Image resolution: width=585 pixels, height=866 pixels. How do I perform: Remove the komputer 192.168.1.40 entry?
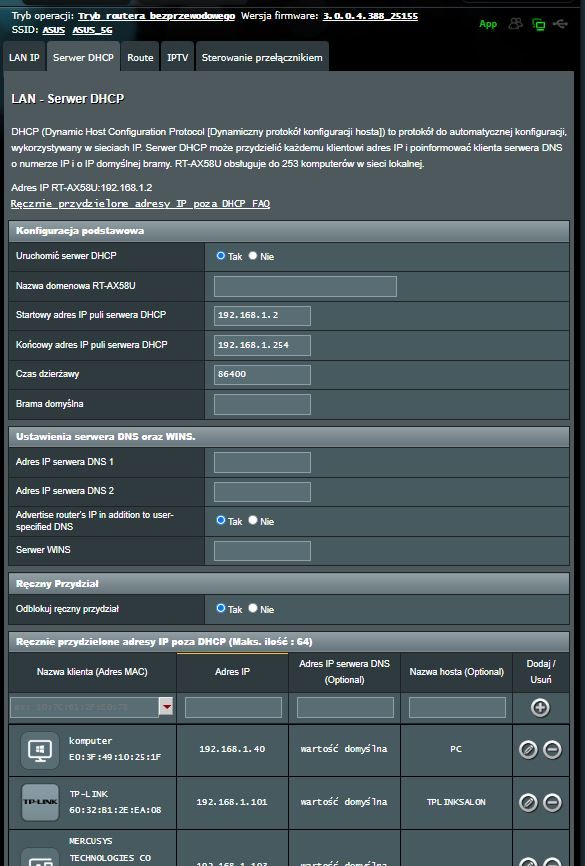[552, 749]
